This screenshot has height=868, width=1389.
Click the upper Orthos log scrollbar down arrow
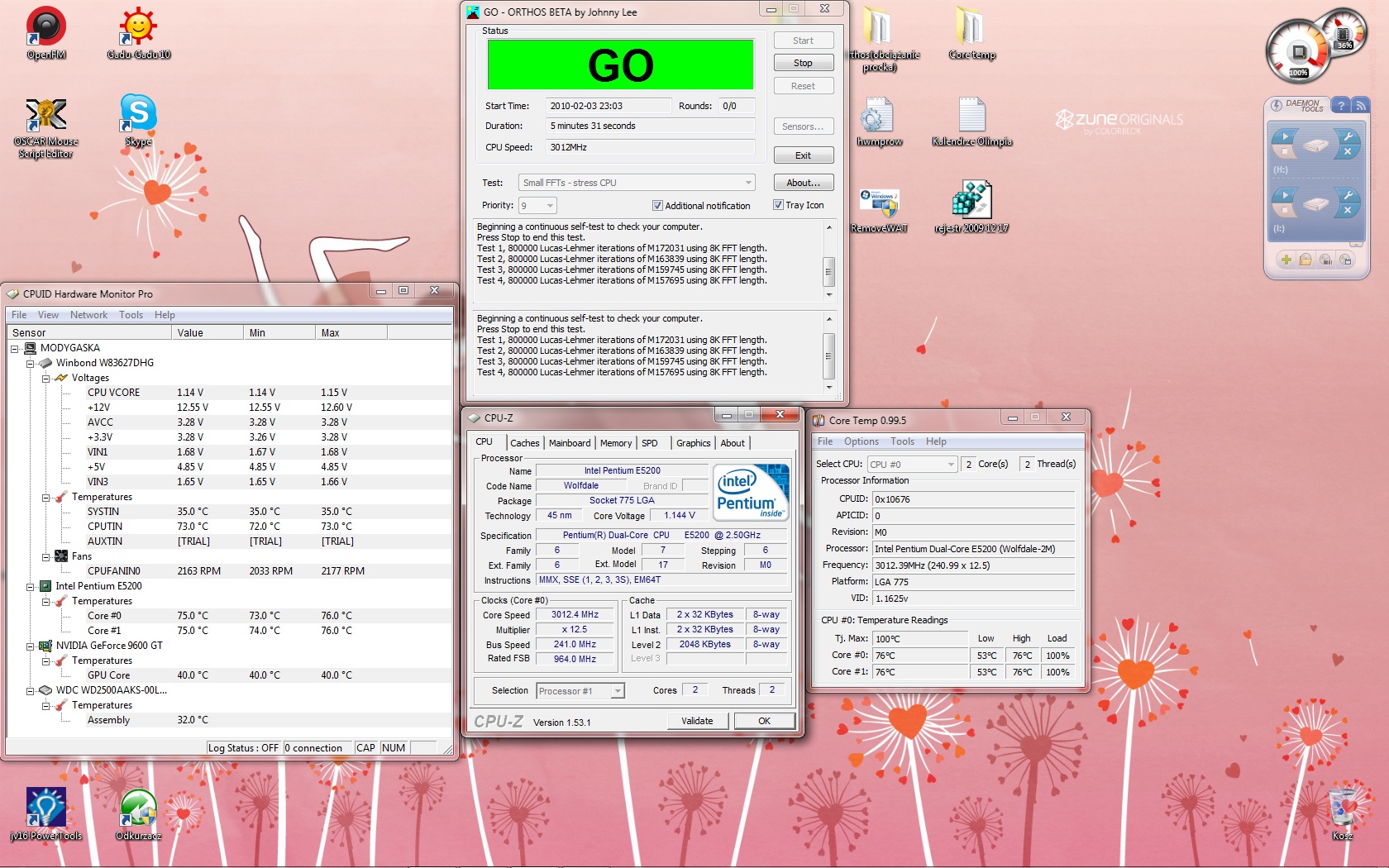tap(829, 295)
